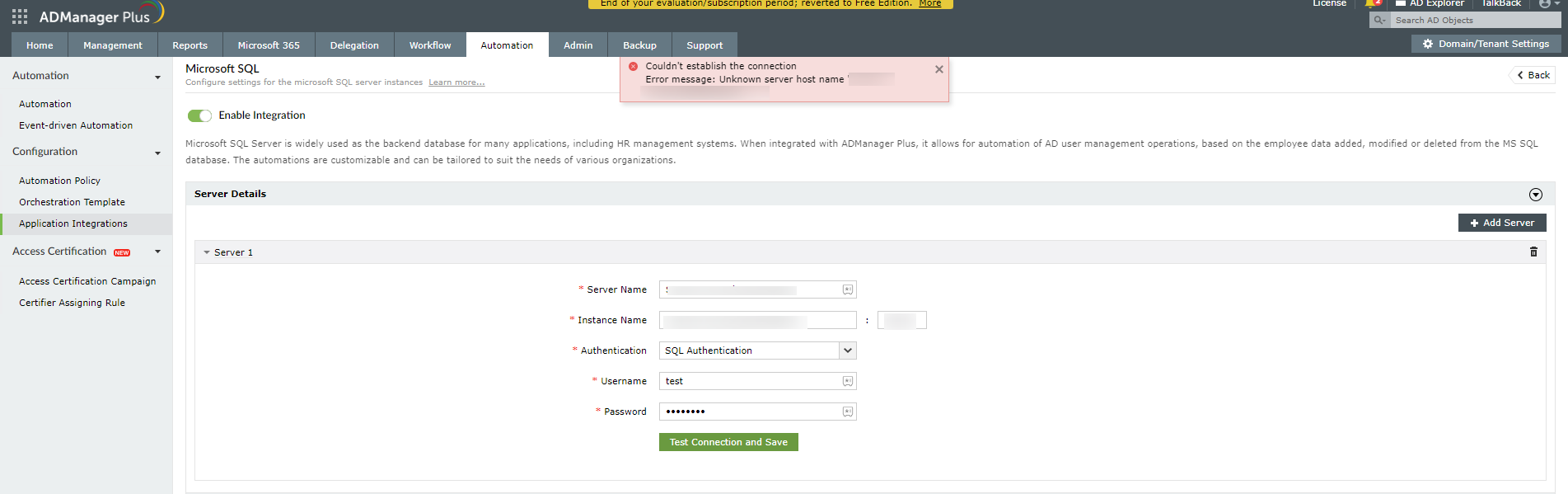Click the Add Server button
Viewport: 1568px width, 494px height.
coord(1501,223)
